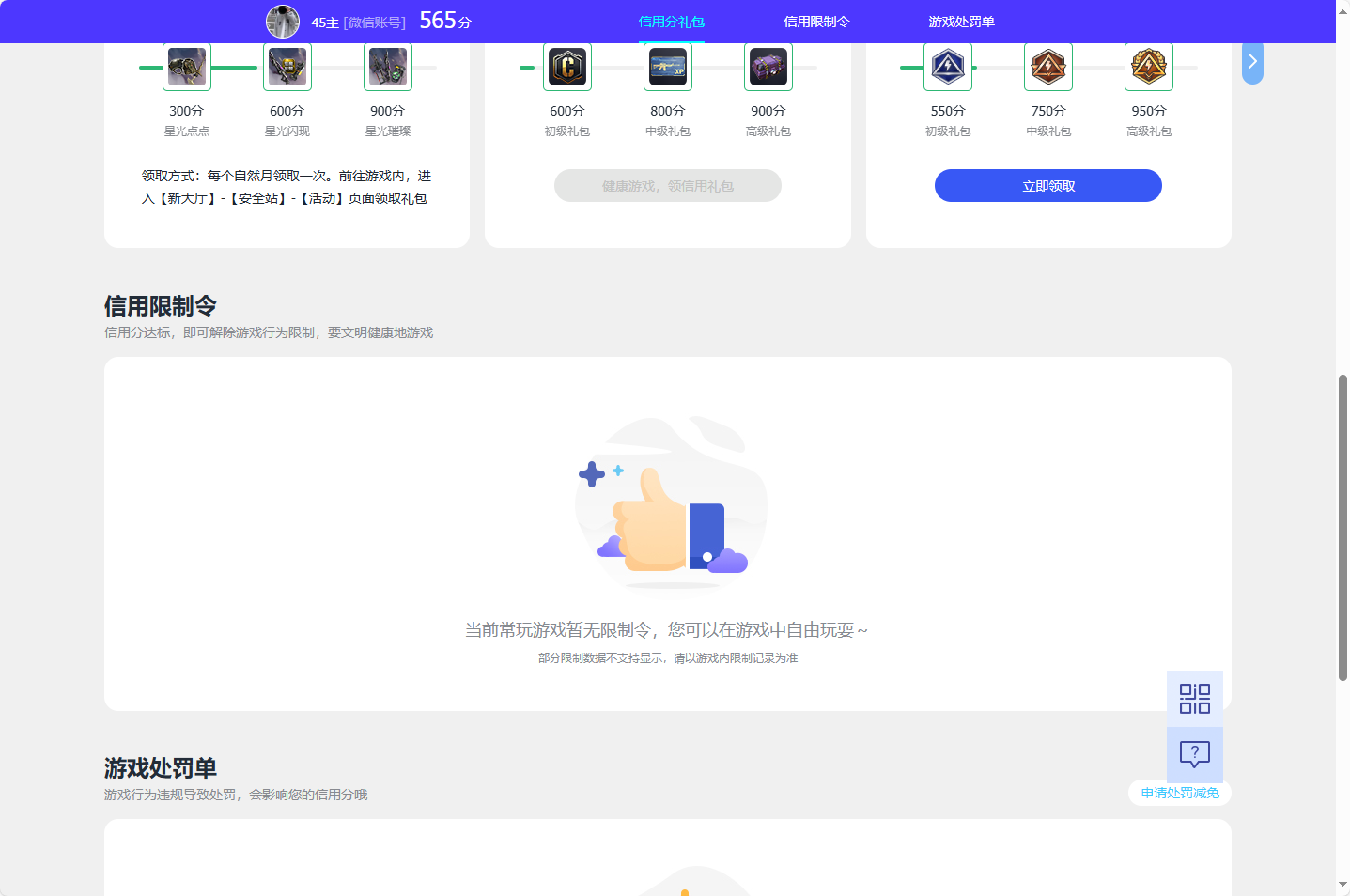Click the 游戏行为违规导致处罚 subtitle text

pos(236,795)
